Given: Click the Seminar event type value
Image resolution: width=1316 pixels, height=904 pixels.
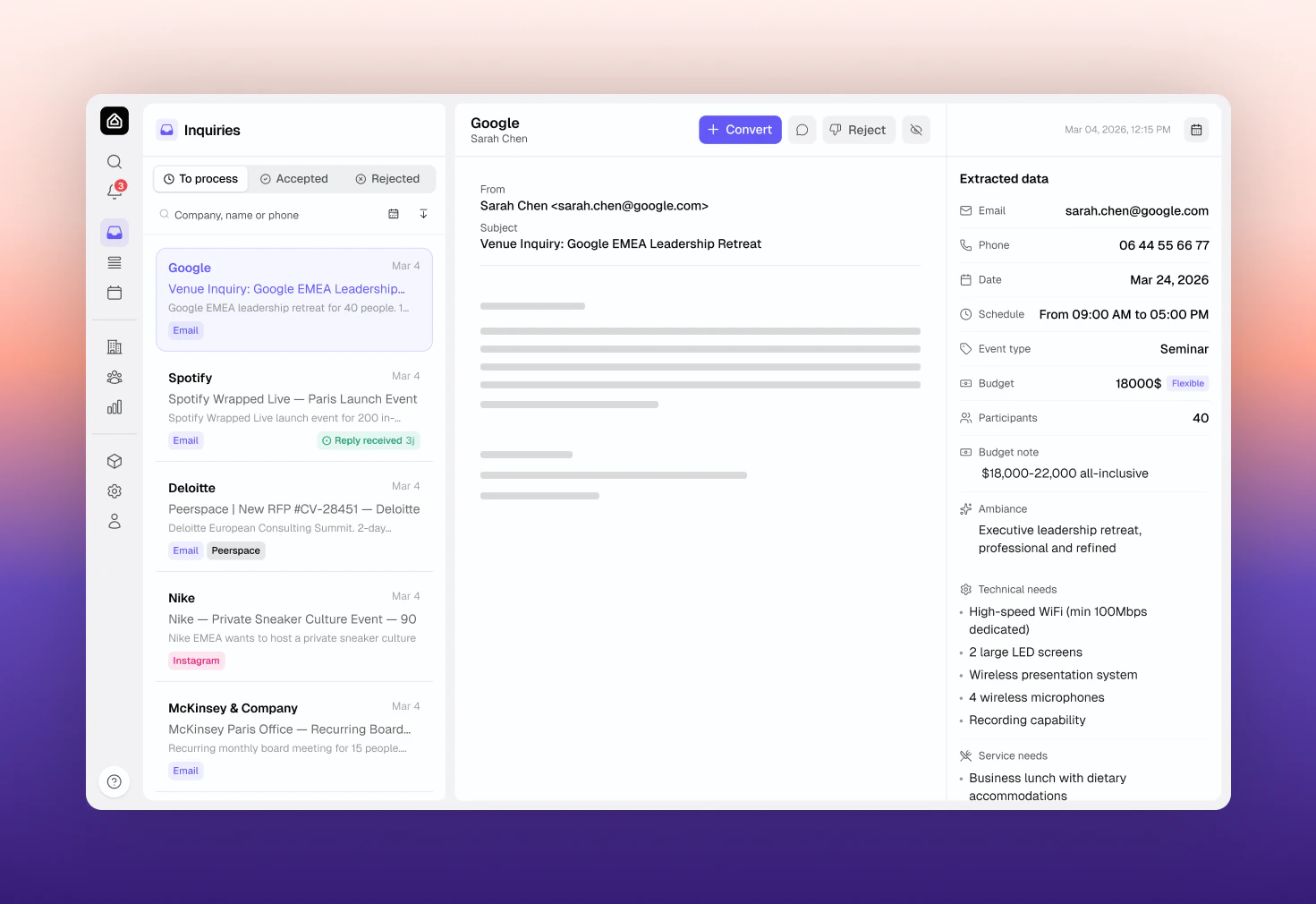Looking at the screenshot, I should [x=1184, y=349].
